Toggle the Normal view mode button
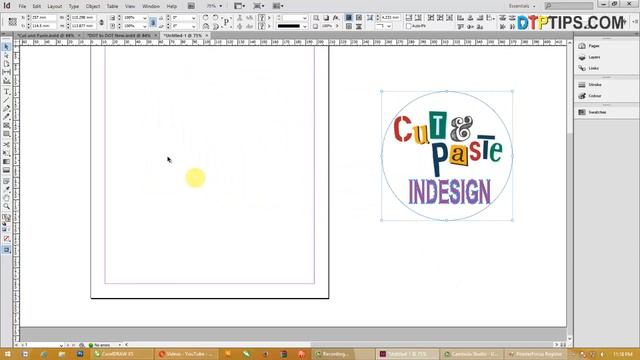The width and height of the screenshot is (640, 360). (6, 250)
